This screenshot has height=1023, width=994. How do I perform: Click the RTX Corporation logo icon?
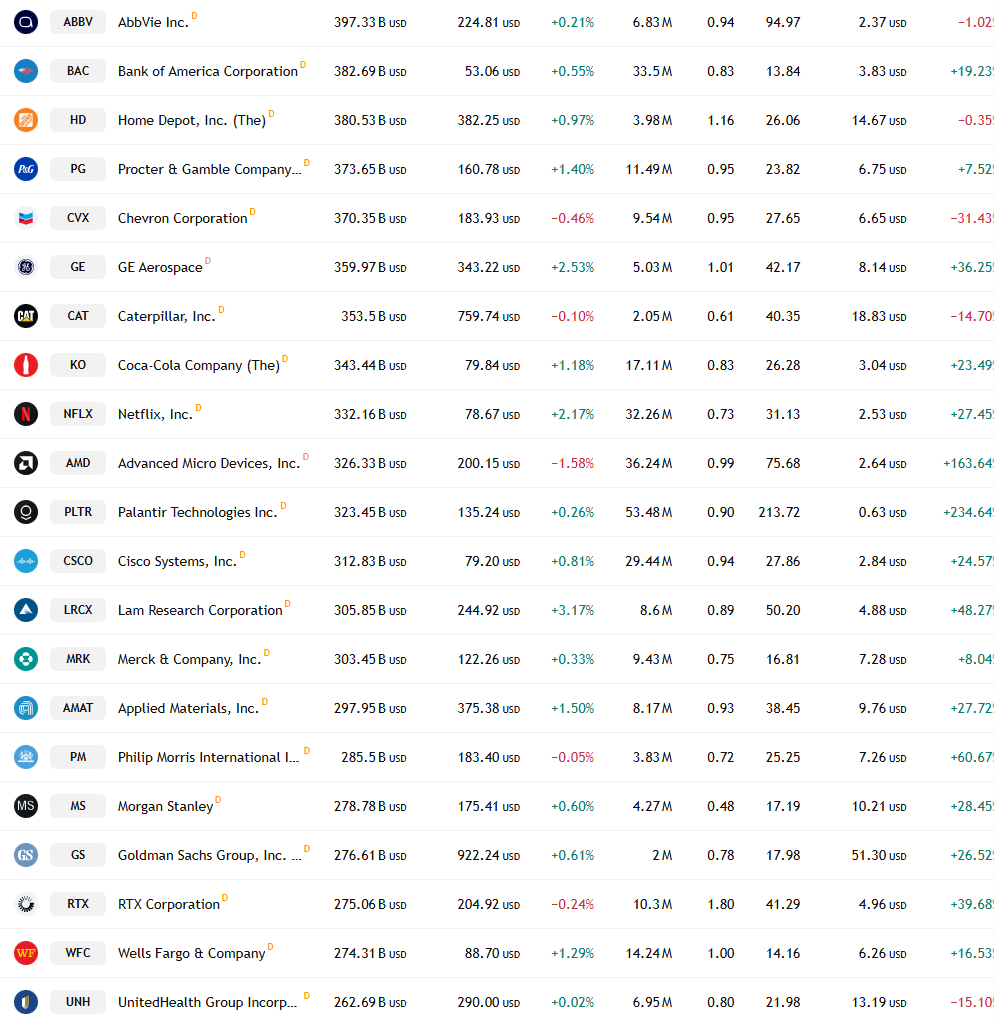pyautogui.click(x=26, y=904)
